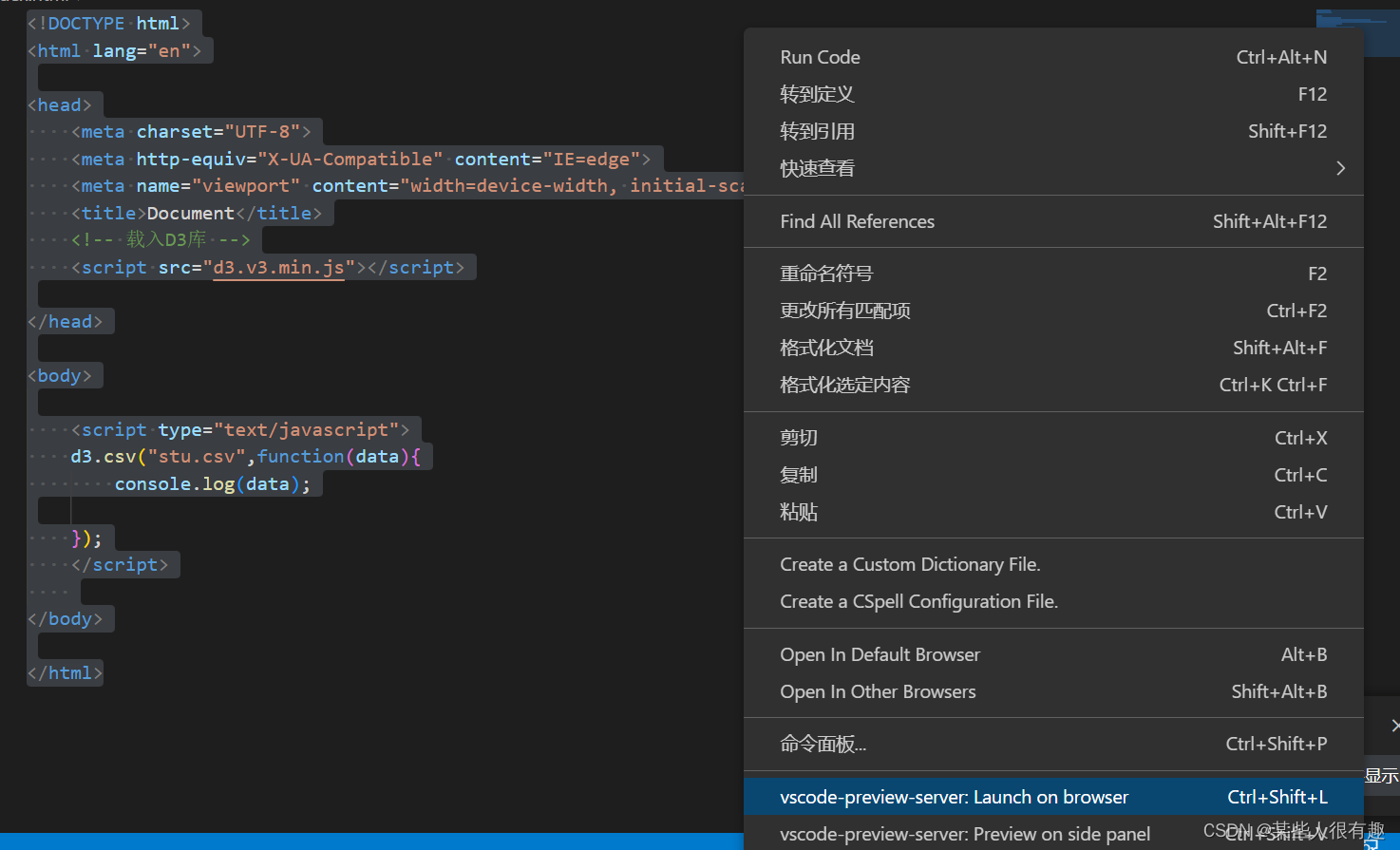The image size is (1400, 850).
Task: Expand the "快速查看" submenu arrow
Action: pyautogui.click(x=1339, y=167)
